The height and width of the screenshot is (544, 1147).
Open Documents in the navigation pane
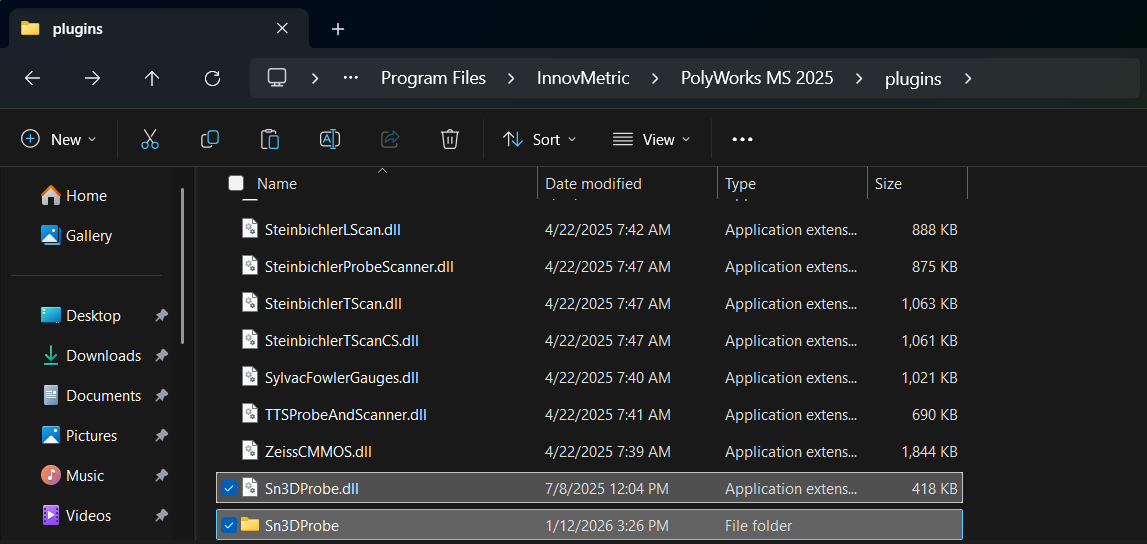(91, 396)
